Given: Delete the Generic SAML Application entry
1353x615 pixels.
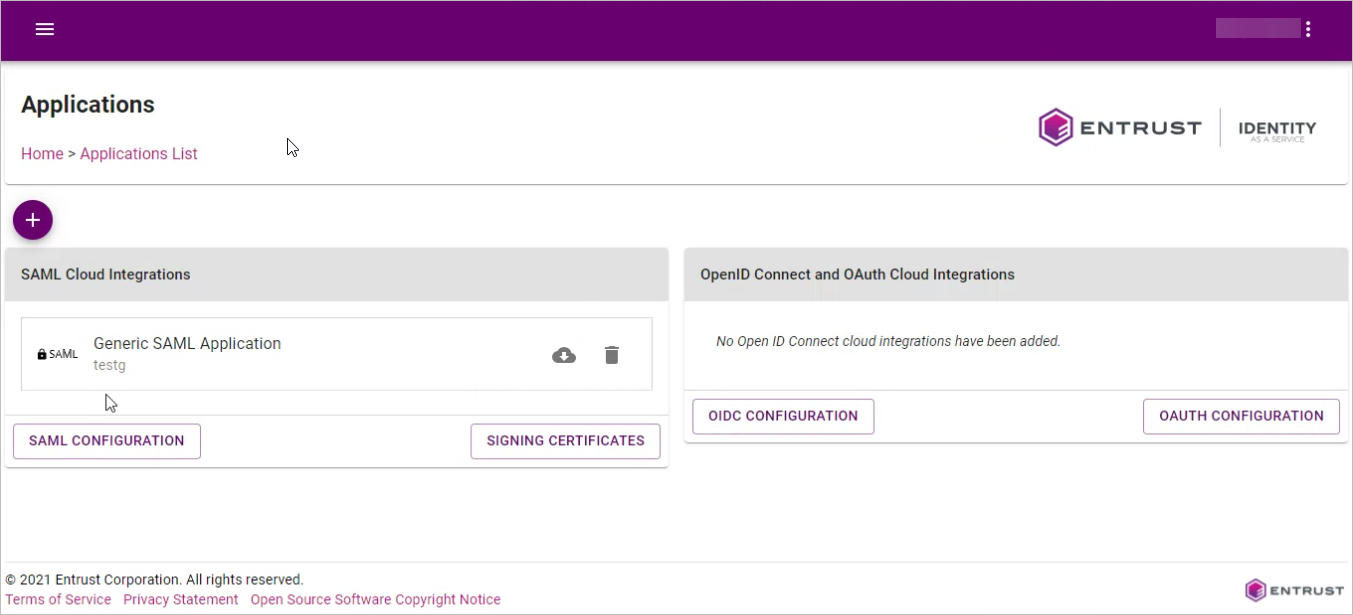Looking at the screenshot, I should [612, 355].
